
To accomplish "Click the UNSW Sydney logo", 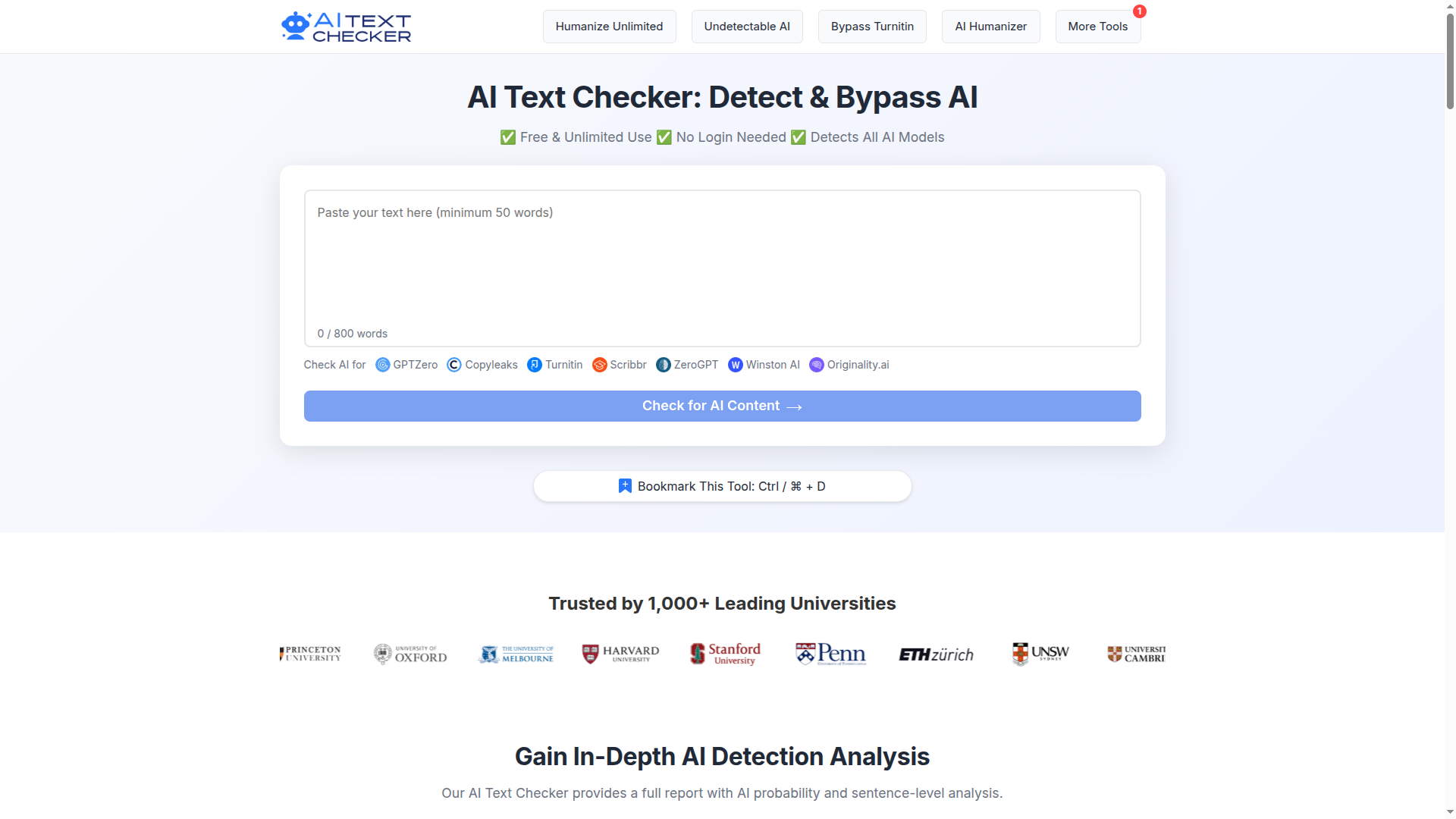I will (x=1040, y=654).
